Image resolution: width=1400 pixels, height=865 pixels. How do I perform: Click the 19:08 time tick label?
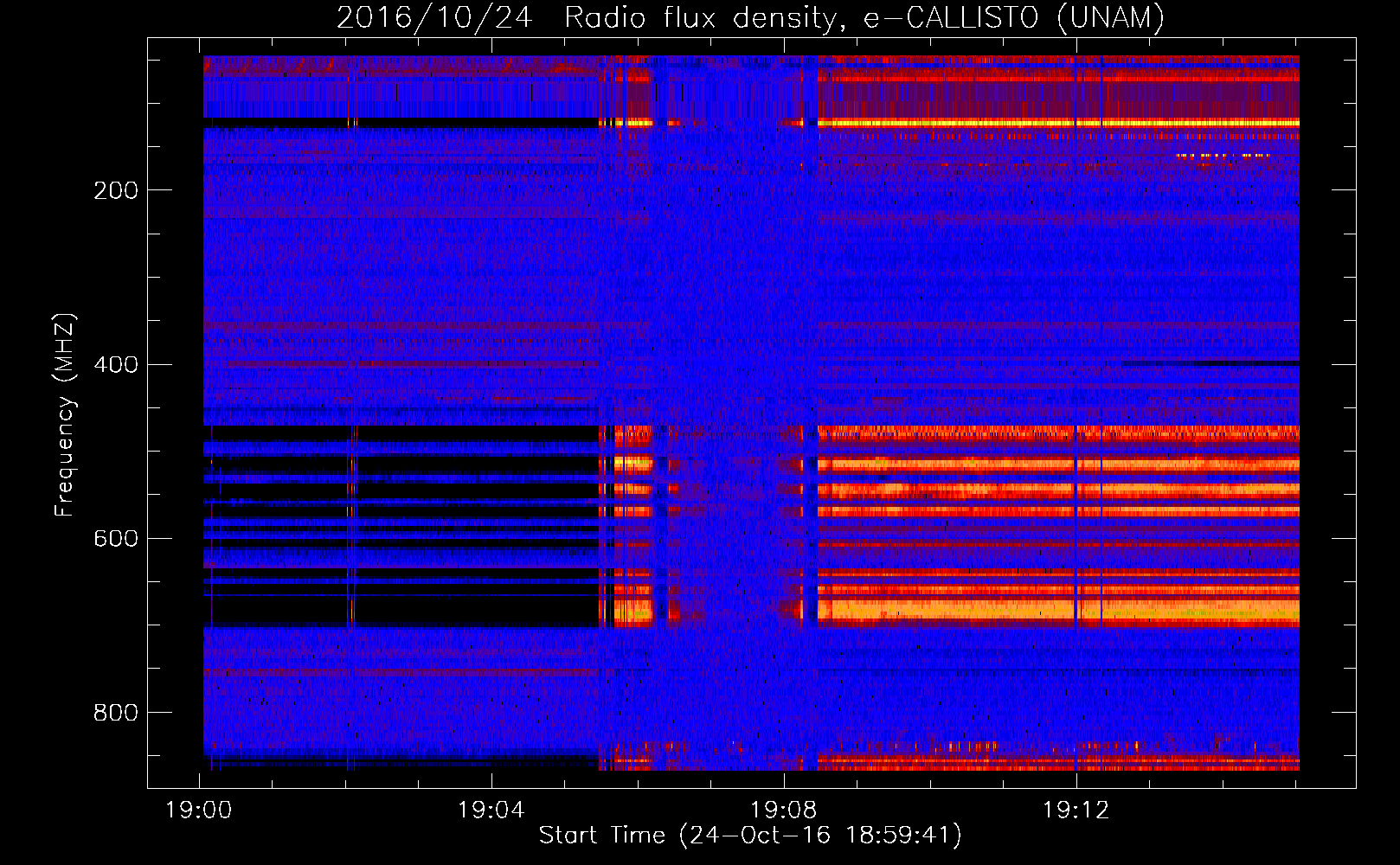[784, 811]
